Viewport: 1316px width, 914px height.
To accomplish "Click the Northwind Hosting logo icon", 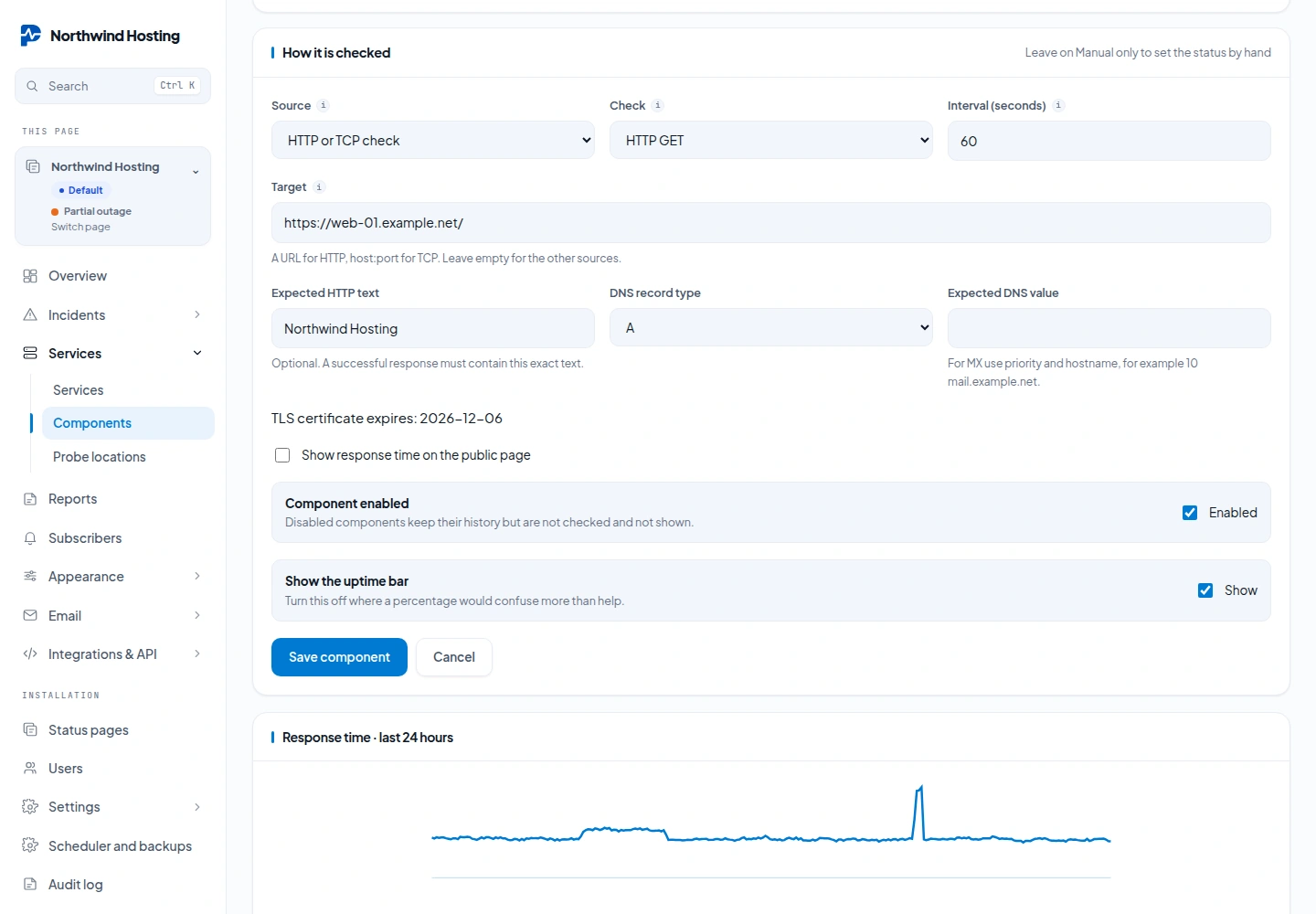I will 30,36.
